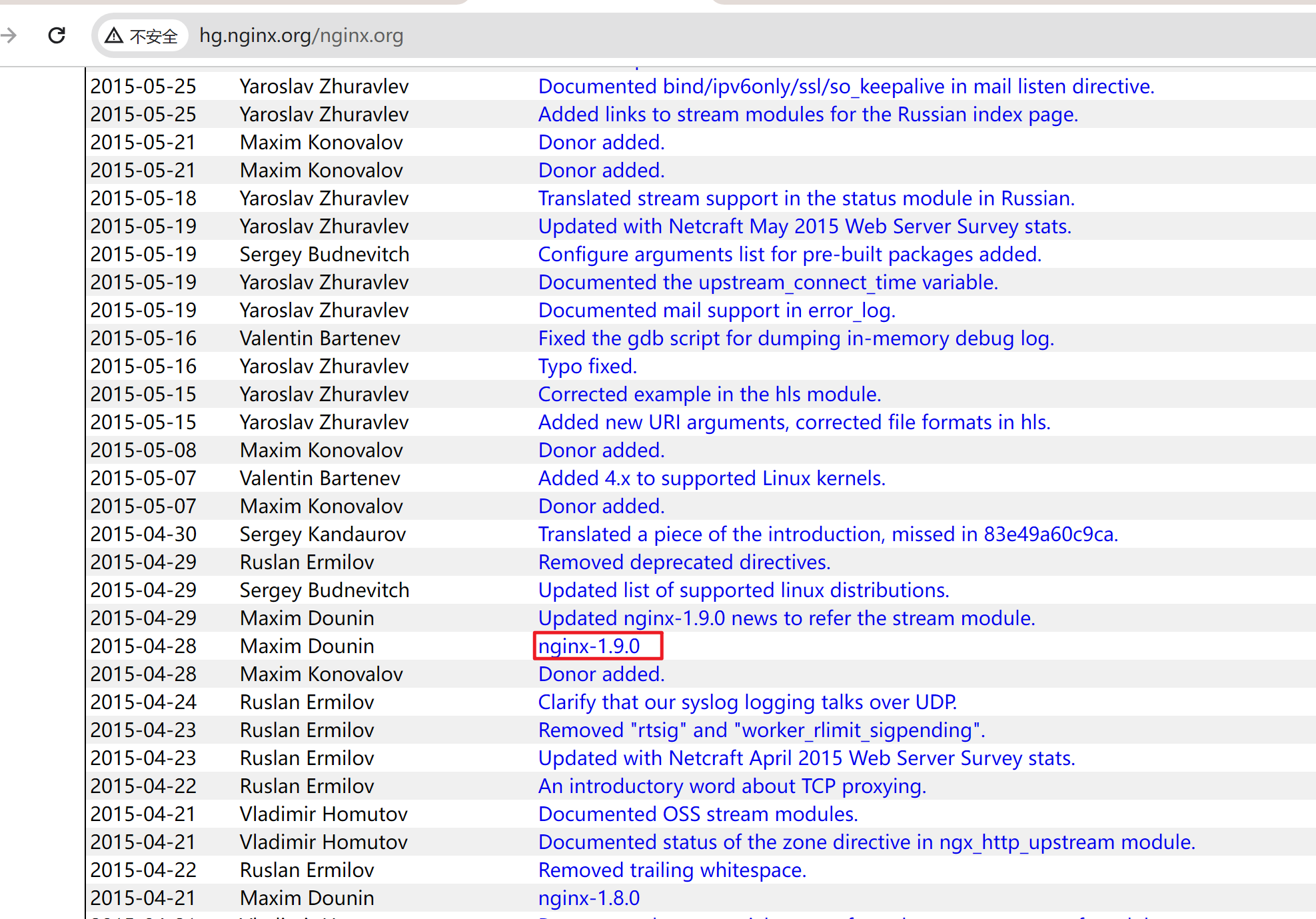This screenshot has height=919, width=1316.
Task: Open 'Configure arguments list for pre-built packages' link
Action: 789,254
